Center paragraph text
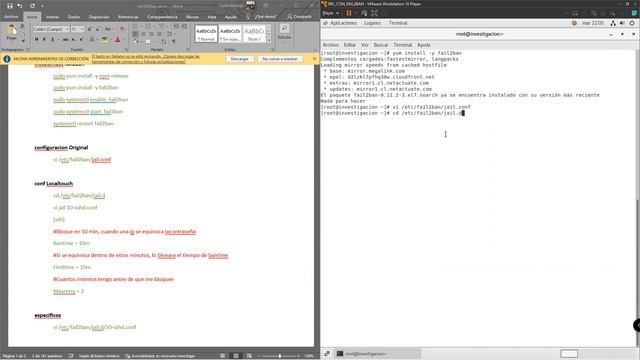 (x=143, y=34)
